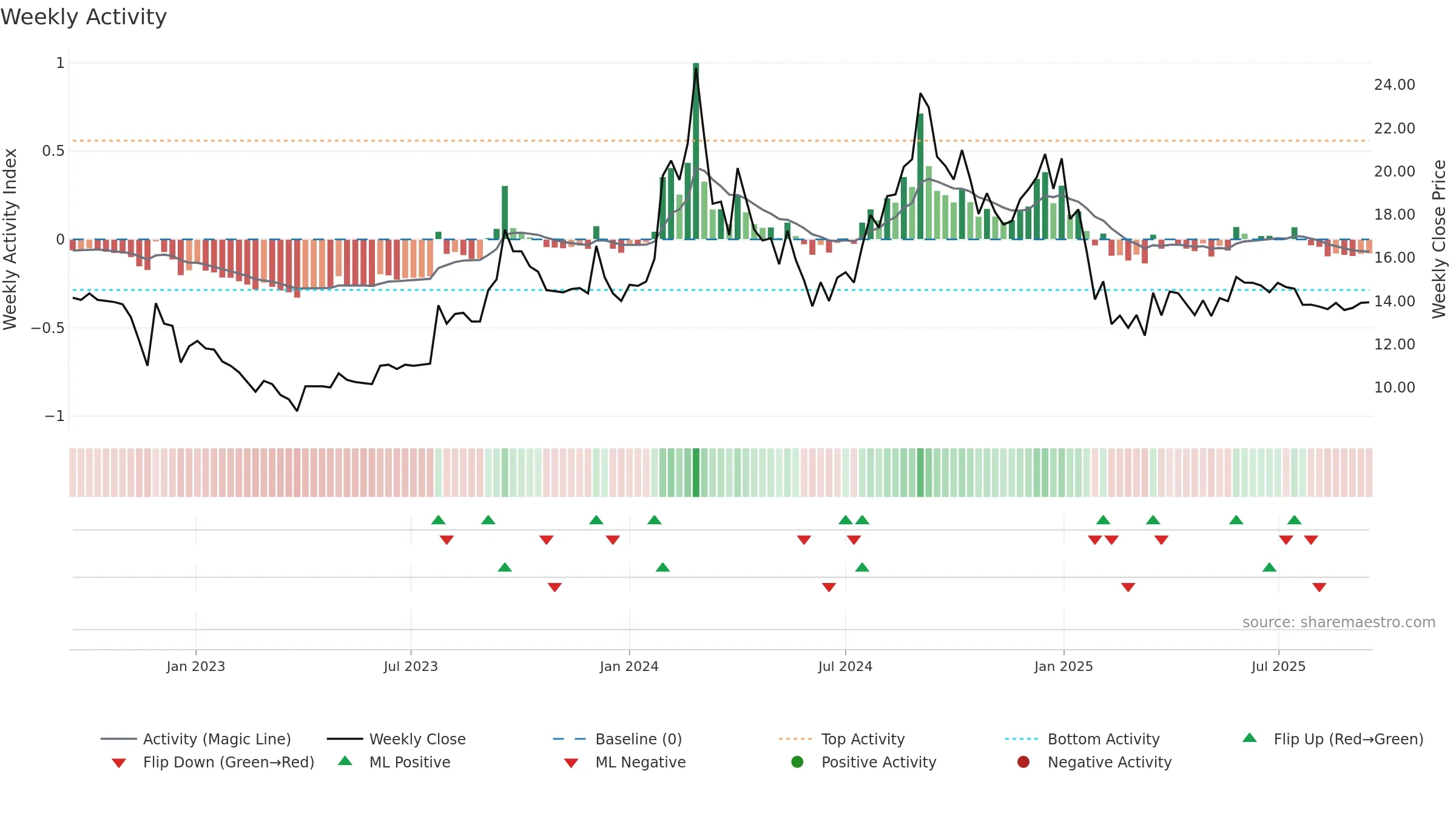Click the ML negative marker near Jun 2024
This screenshot has width=1456, height=819.
829,587
